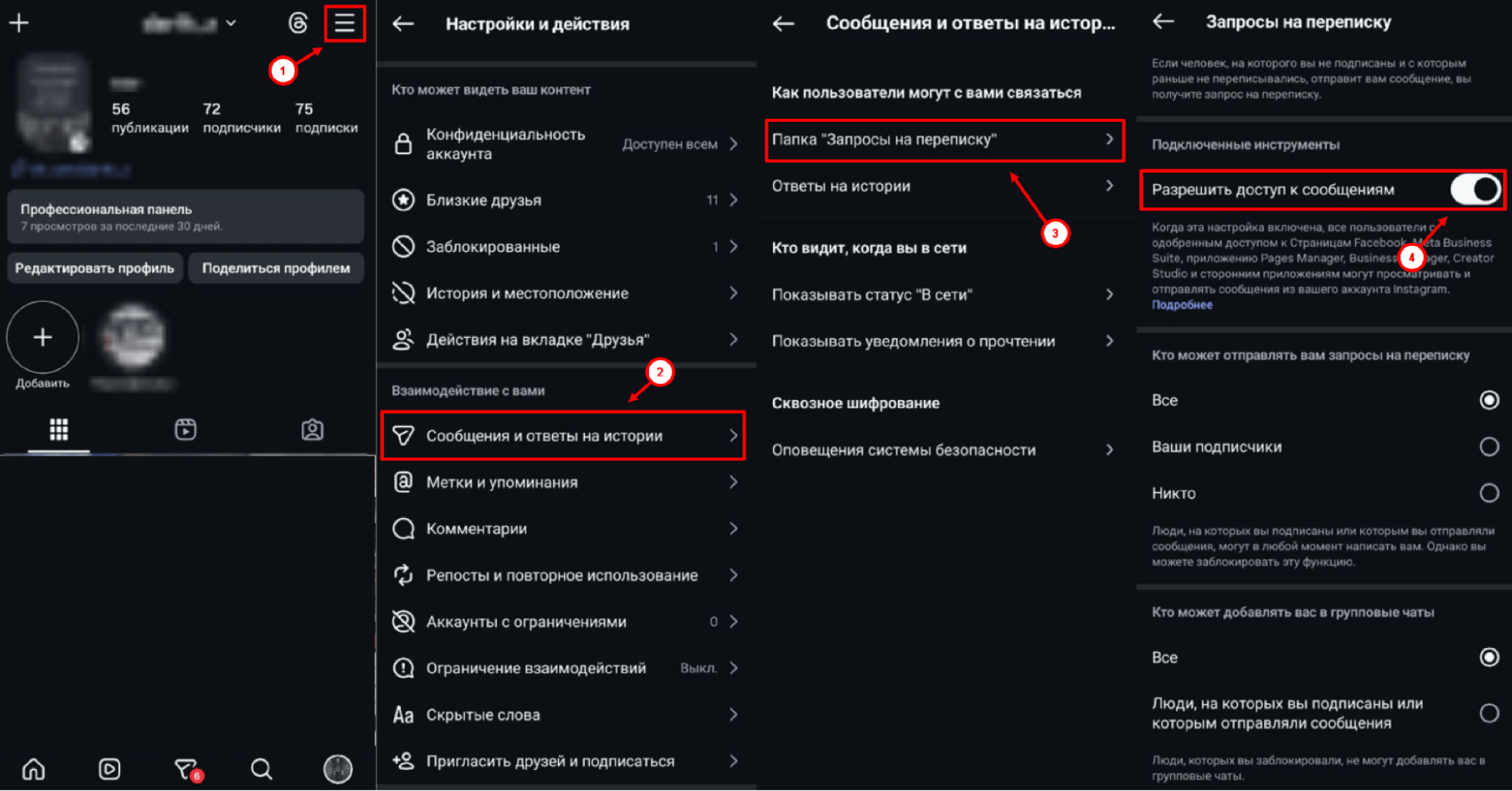Viewport: 1512px width, 791px height.
Task: Go to home feed via the house icon
Action: tap(34, 769)
